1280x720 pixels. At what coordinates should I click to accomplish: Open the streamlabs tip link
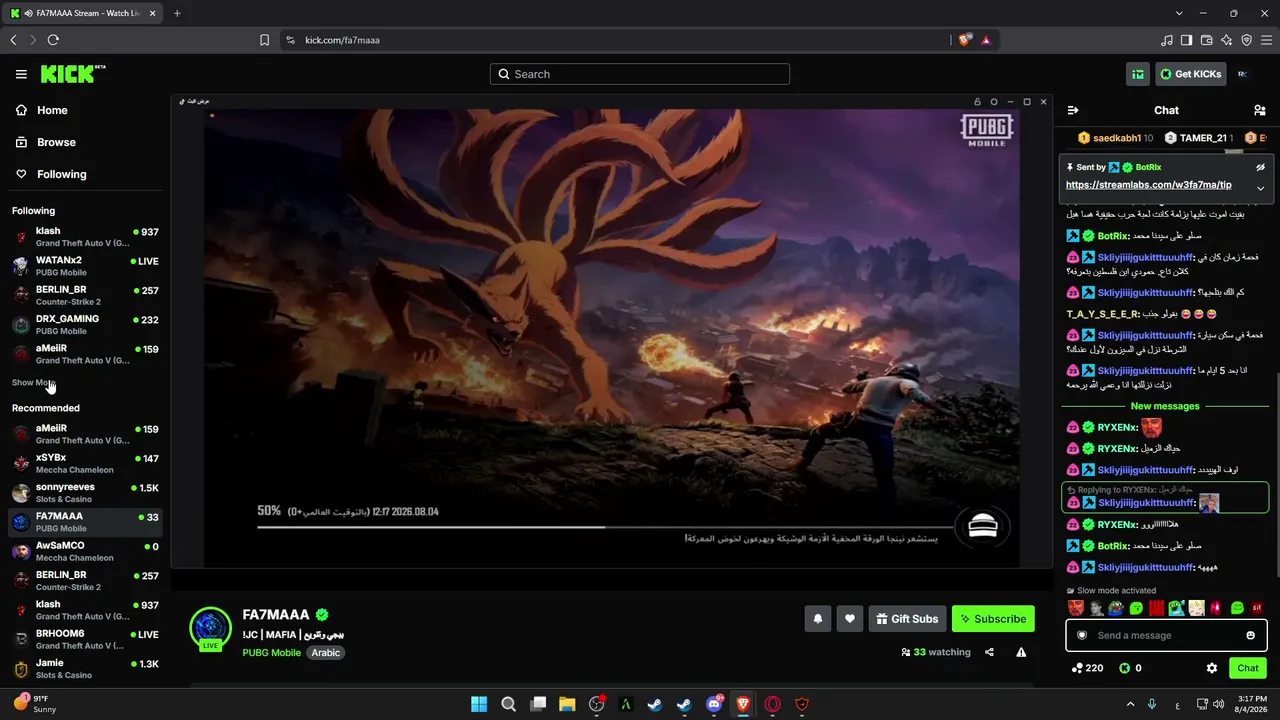1148,185
